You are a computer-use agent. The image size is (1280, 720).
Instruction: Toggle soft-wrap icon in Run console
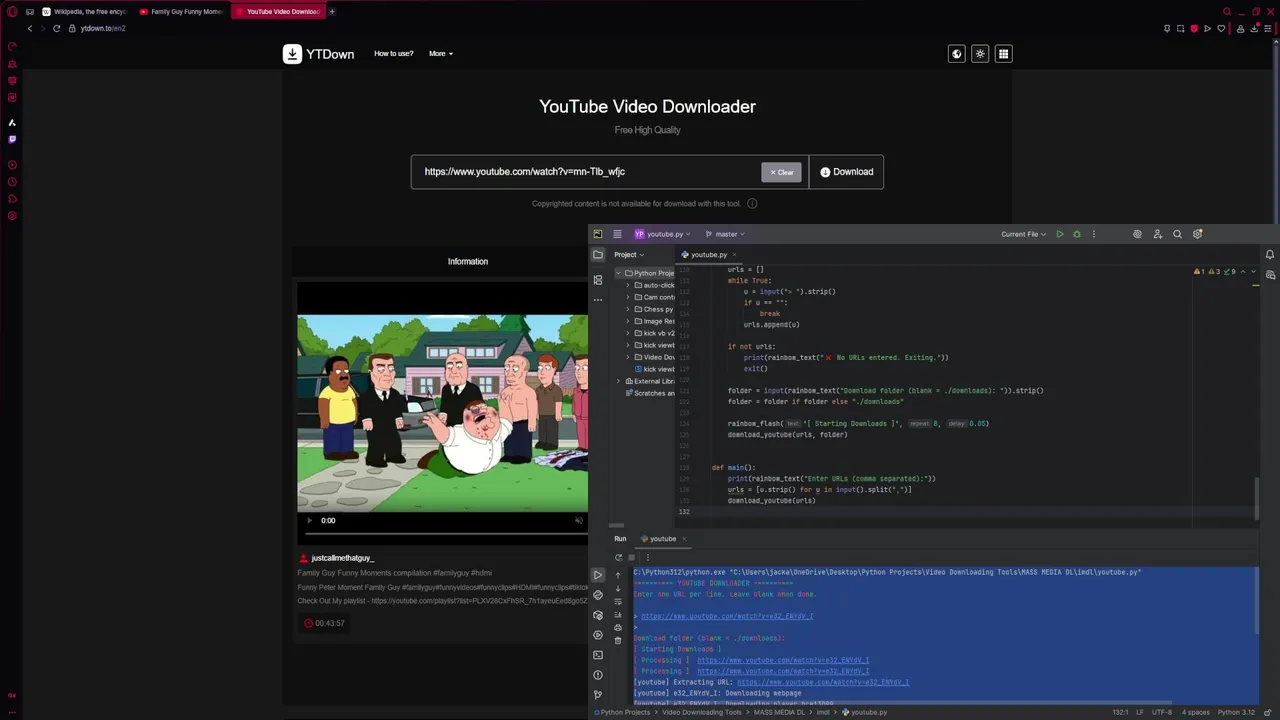click(617, 602)
